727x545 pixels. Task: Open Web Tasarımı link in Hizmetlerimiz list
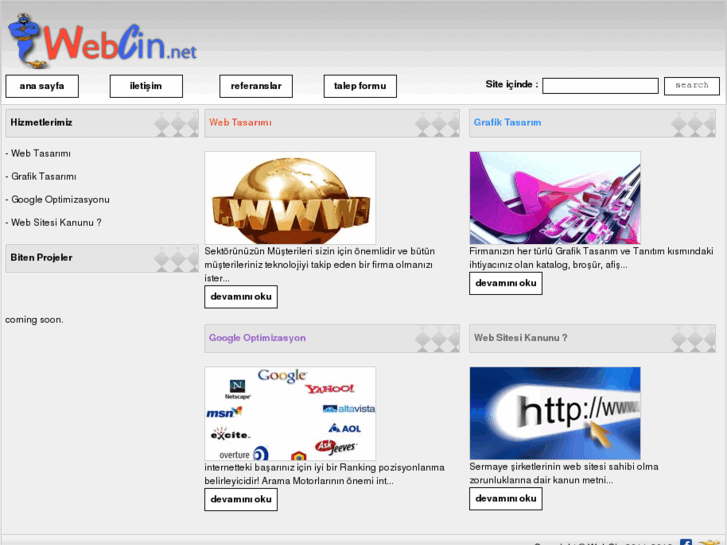pyautogui.click(x=41, y=154)
